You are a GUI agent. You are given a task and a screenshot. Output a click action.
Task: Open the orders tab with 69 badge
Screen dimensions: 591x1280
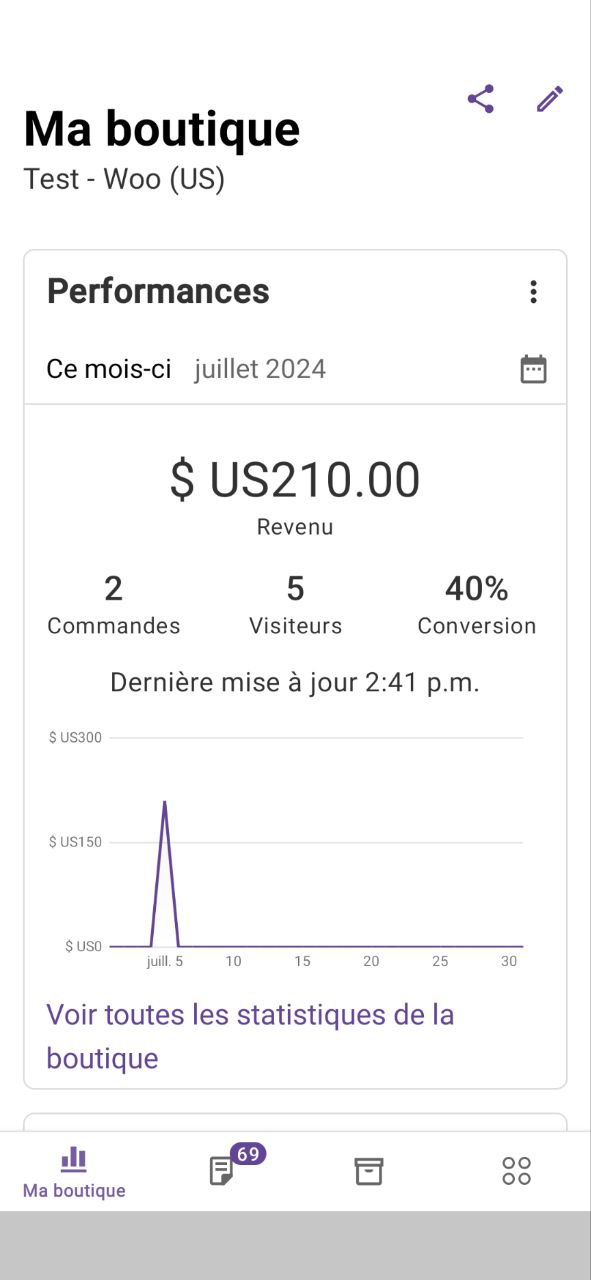coord(222,1171)
